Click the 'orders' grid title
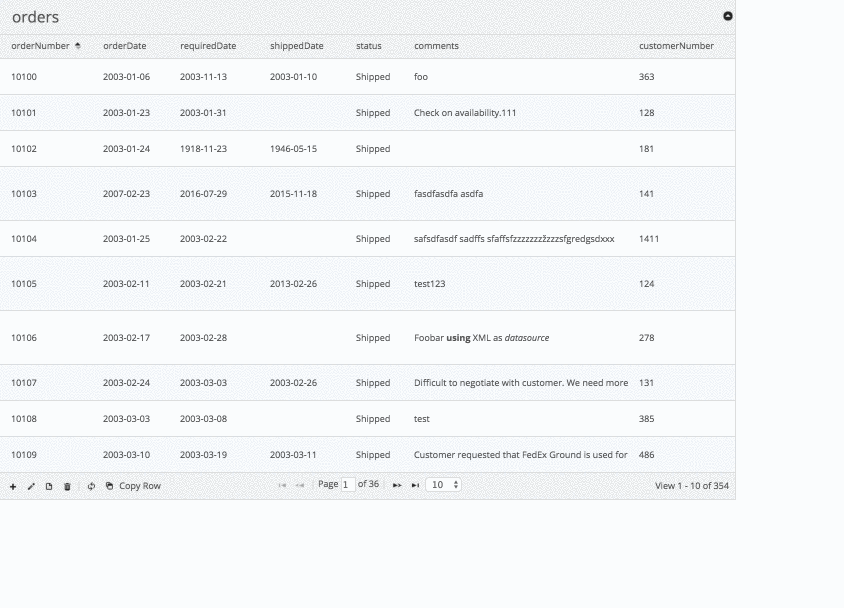This screenshot has height=608, width=844. pyautogui.click(x=36, y=17)
